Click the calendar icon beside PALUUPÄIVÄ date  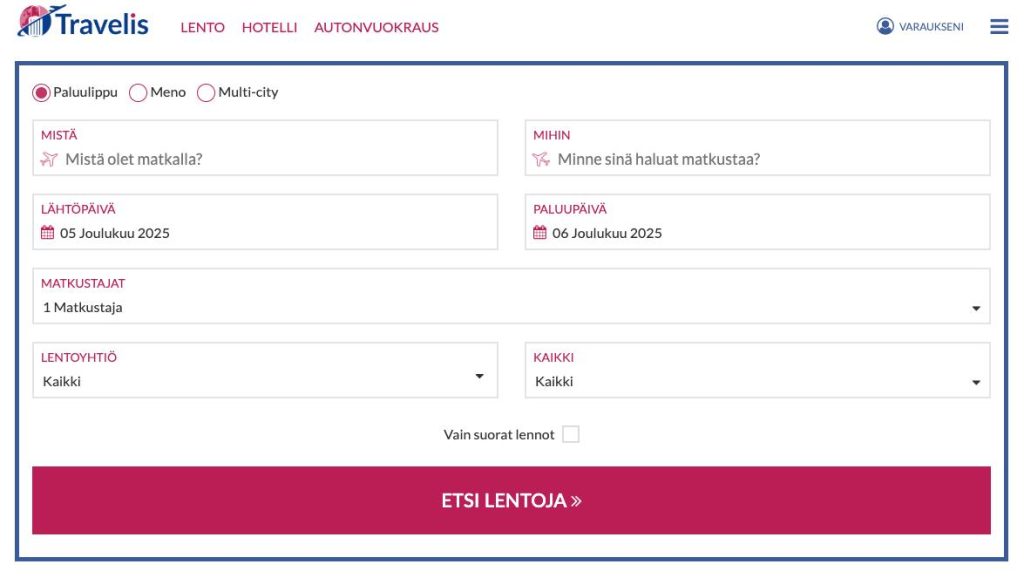pyautogui.click(x=538, y=233)
